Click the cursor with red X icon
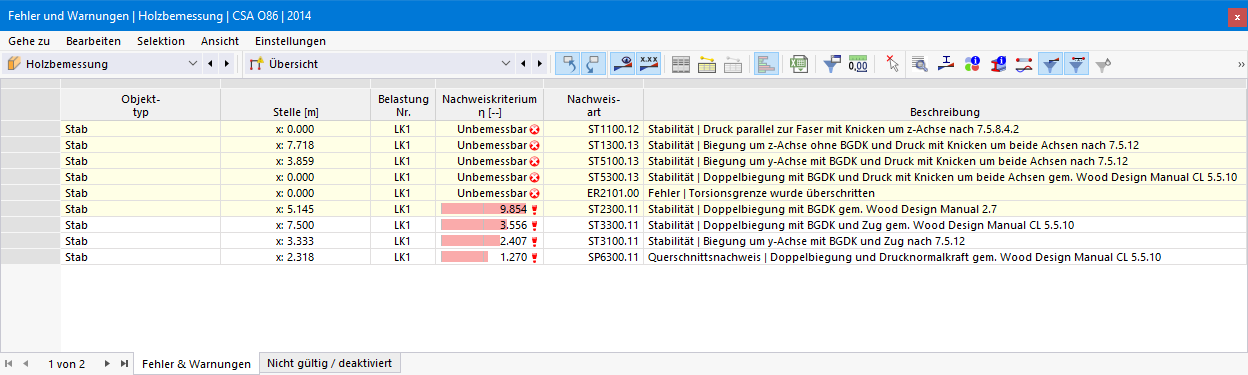This screenshot has width=1248, height=375. click(892, 64)
